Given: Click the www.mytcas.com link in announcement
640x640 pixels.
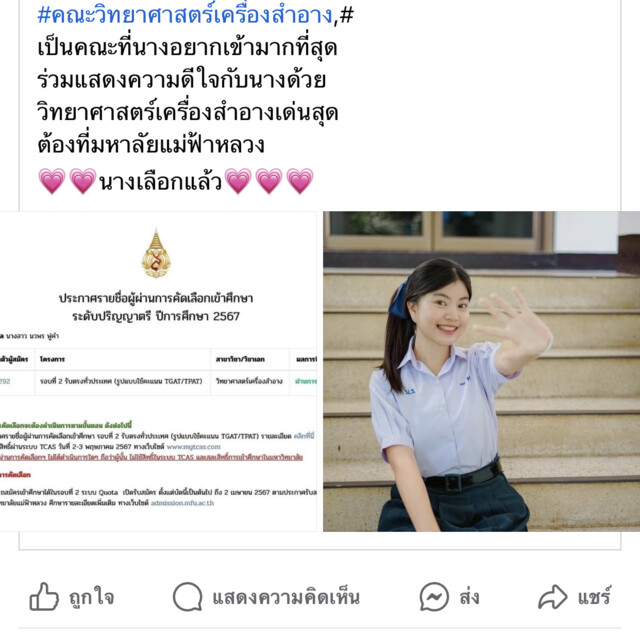Looking at the screenshot, I should pos(193,447).
